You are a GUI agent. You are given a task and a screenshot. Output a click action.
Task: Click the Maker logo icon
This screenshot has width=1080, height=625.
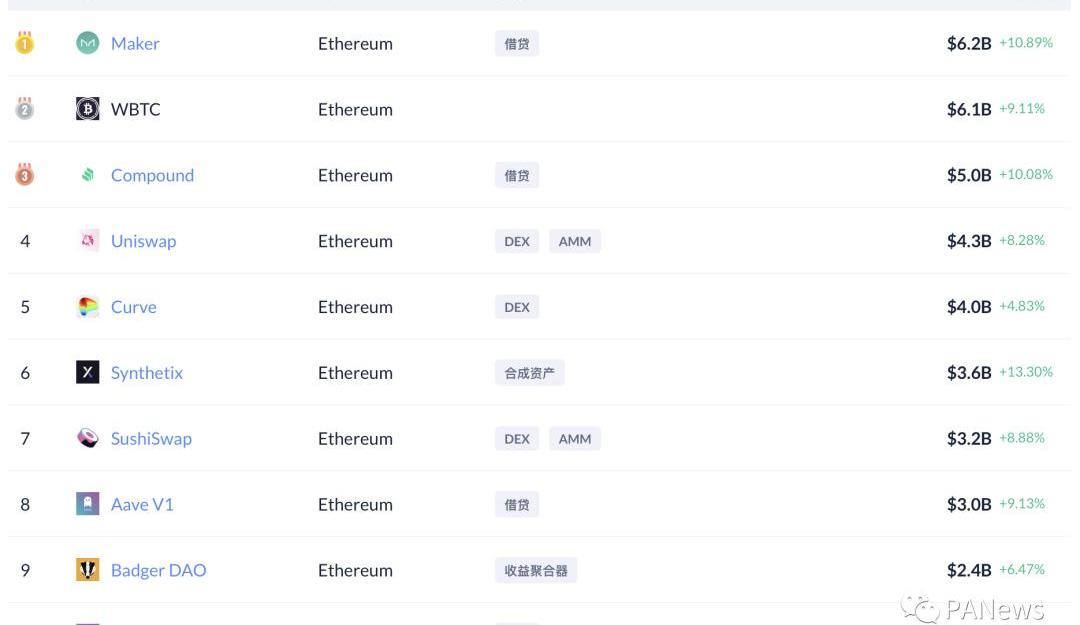pyautogui.click(x=87, y=43)
